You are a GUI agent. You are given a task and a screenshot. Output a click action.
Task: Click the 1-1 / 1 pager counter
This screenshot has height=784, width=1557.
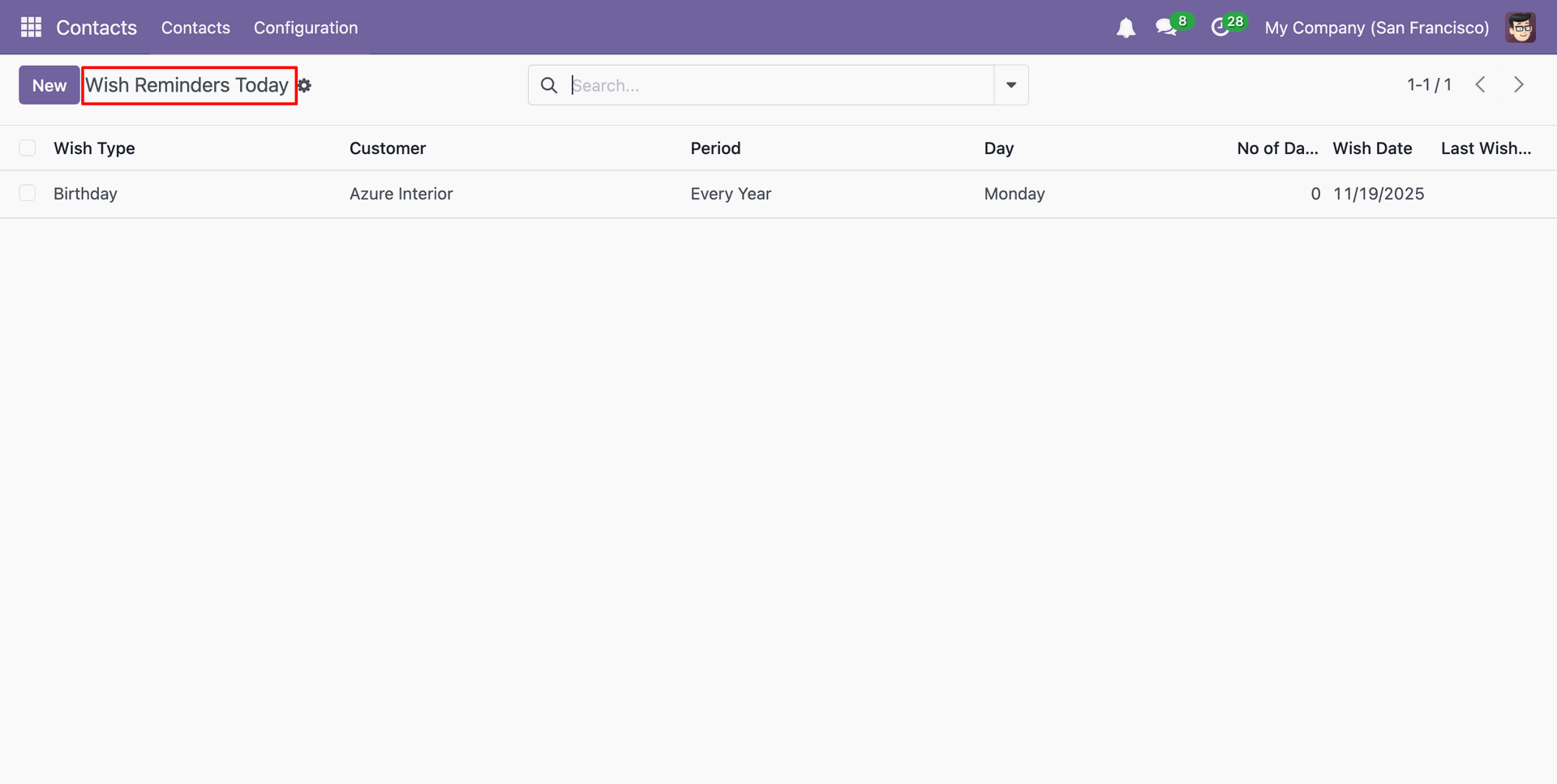pos(1429,85)
